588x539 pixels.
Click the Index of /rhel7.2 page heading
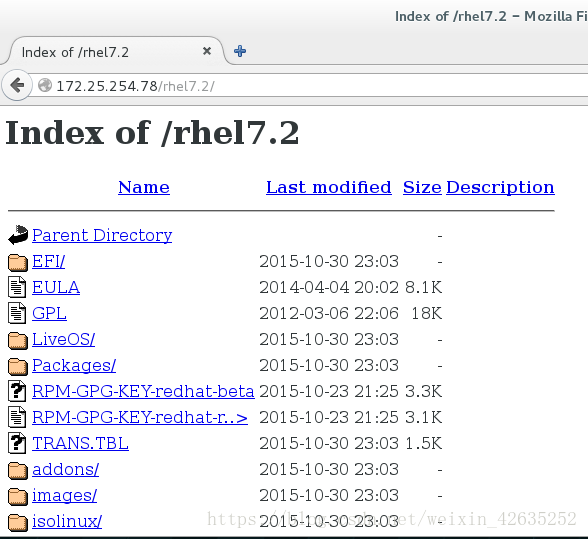click(152, 133)
